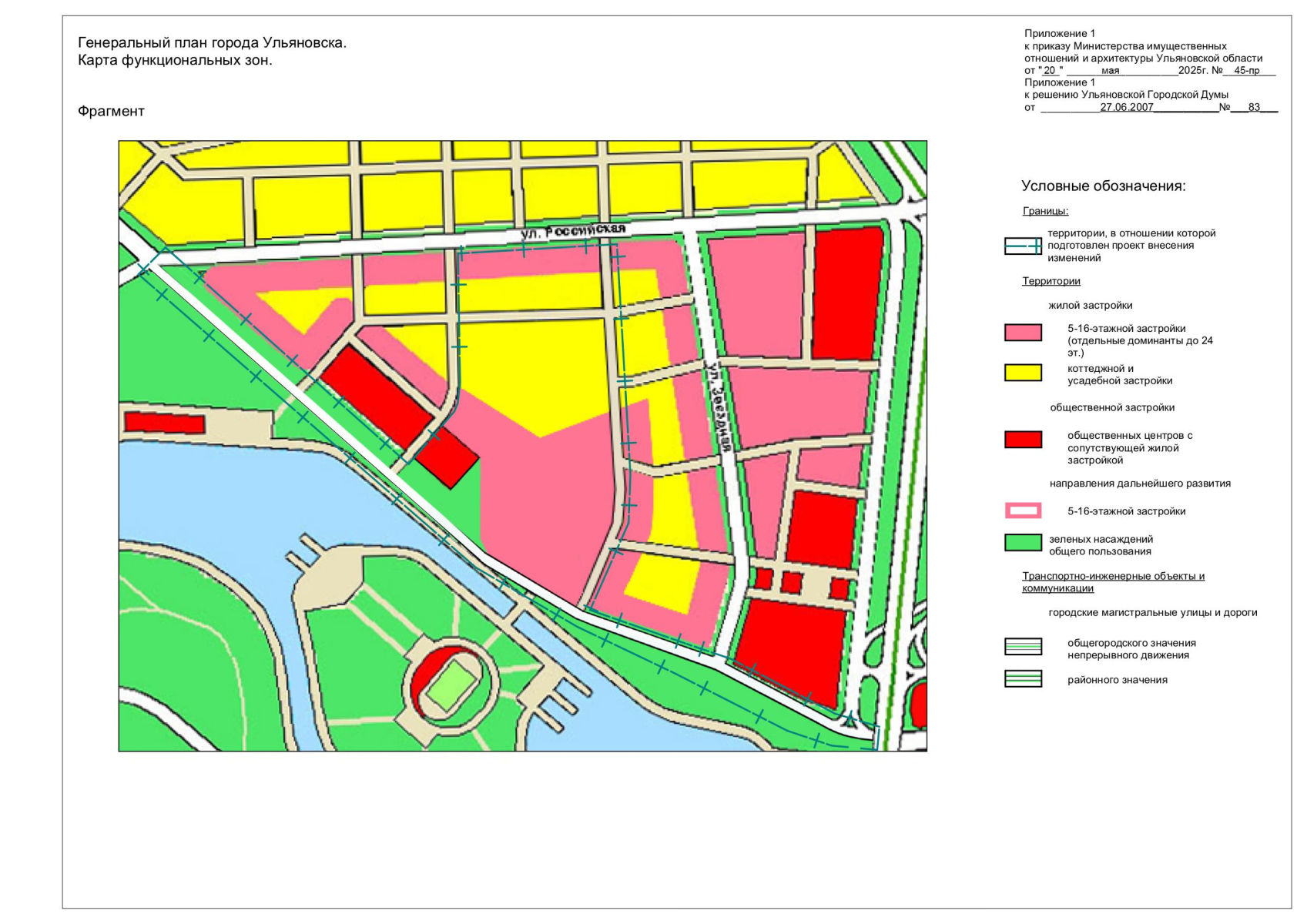Click the underlined "Границы:" heading
This screenshot has height=924, width=1307.
coord(1045,211)
